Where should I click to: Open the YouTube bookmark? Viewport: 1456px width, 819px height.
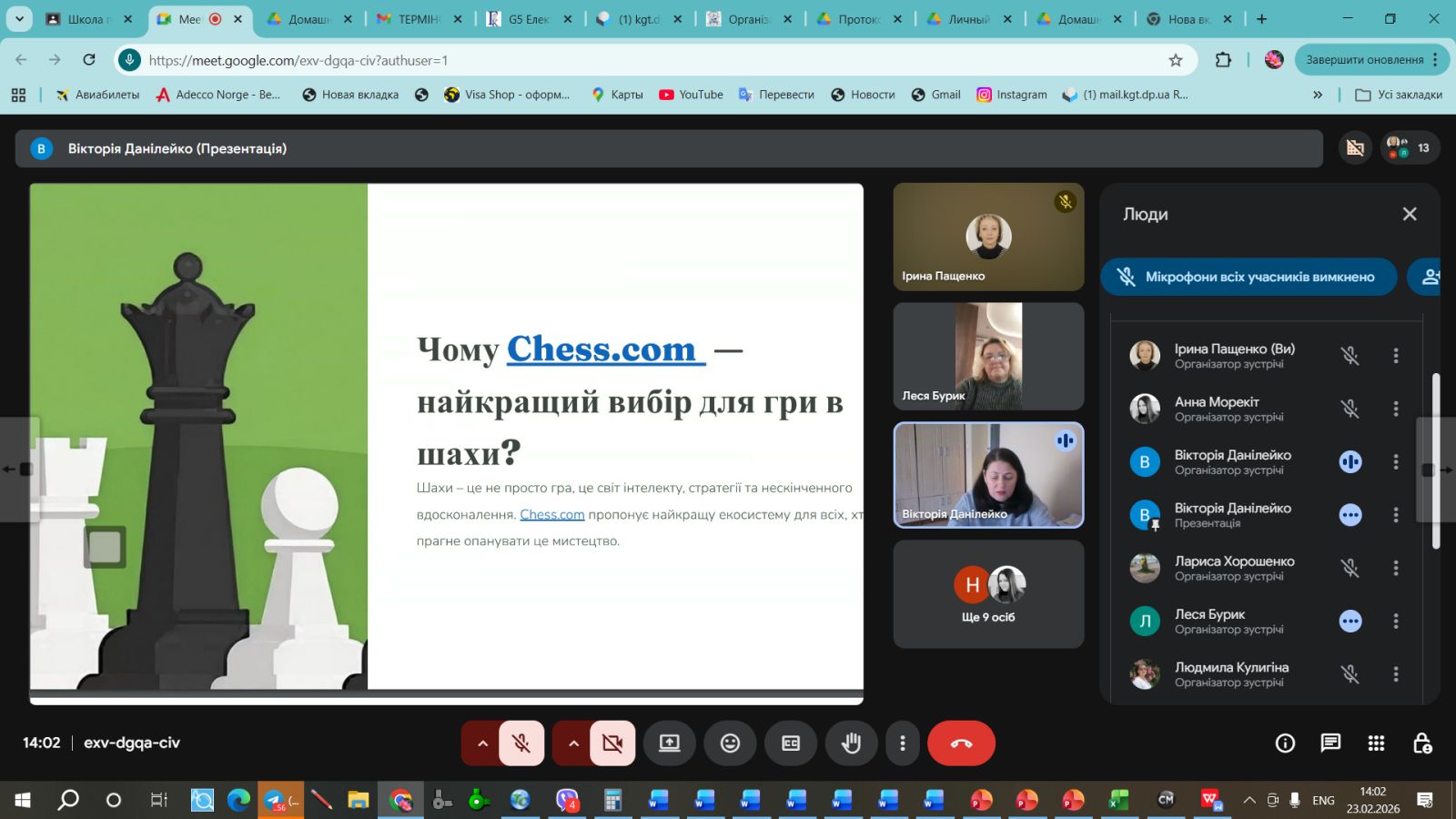pos(691,95)
